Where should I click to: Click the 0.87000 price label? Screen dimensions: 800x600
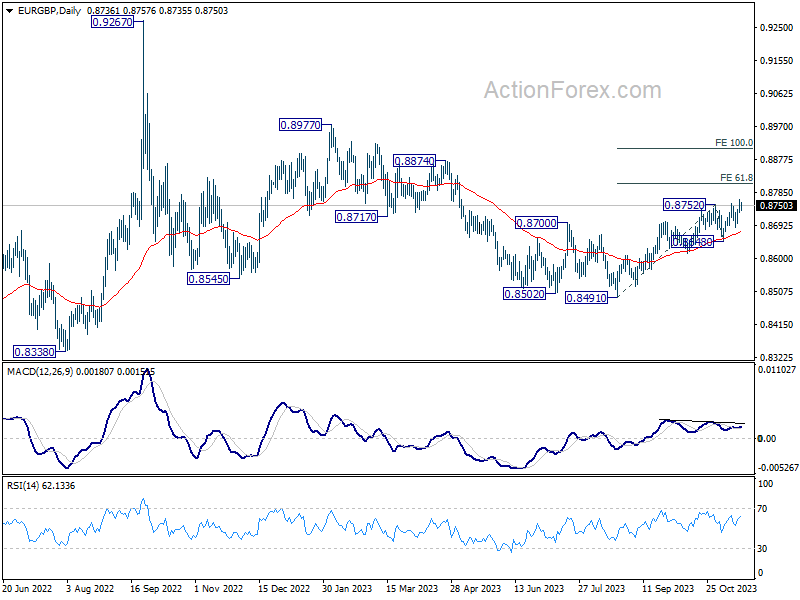tap(536, 223)
